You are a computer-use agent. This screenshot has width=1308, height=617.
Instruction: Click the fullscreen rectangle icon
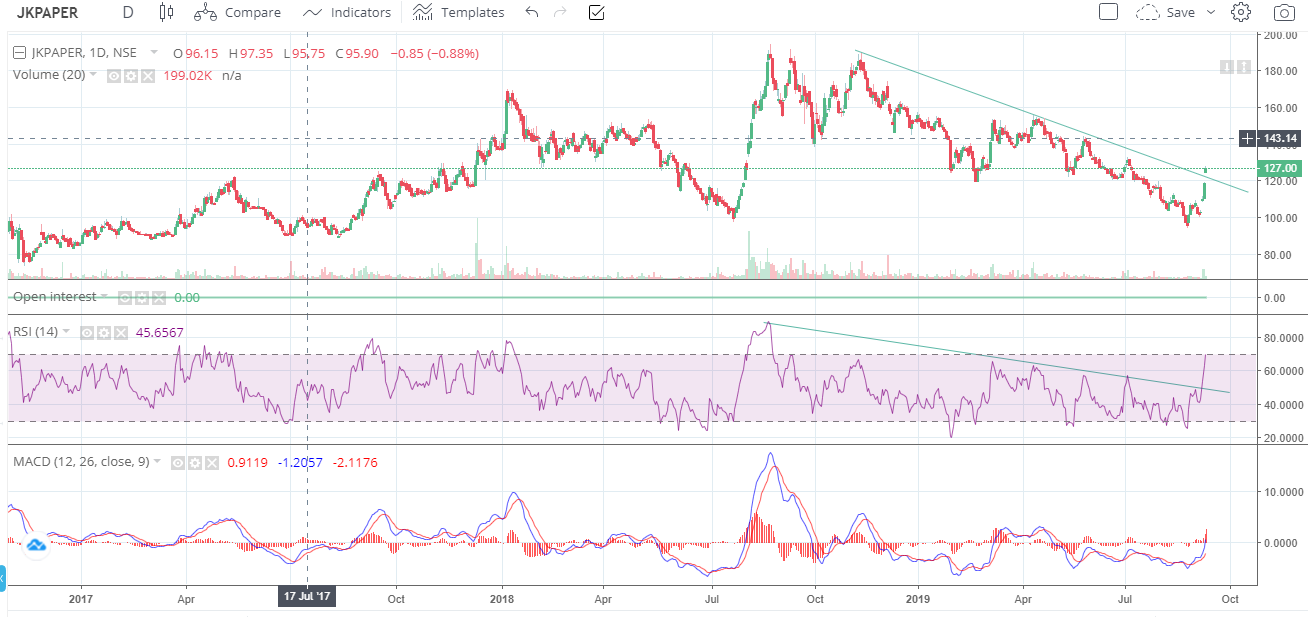pyautogui.click(x=1107, y=12)
